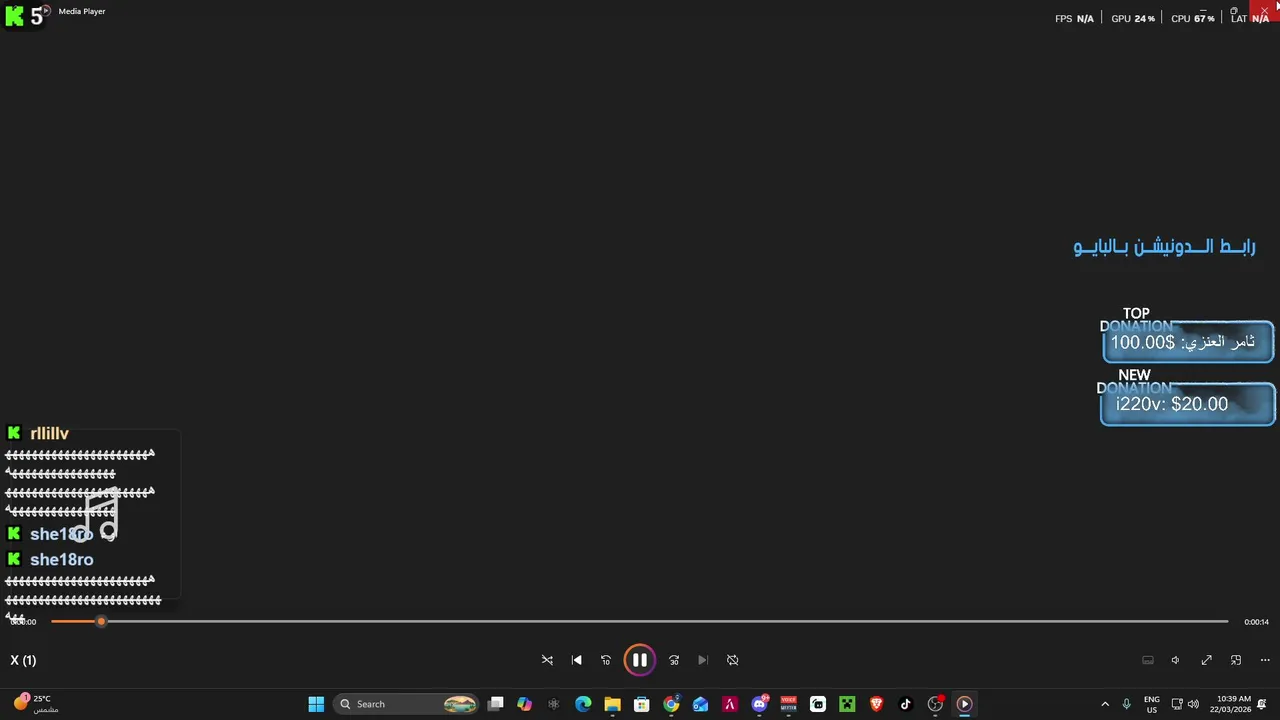Click the chat username rllillv
This screenshot has height=720, width=1280.
(50, 433)
